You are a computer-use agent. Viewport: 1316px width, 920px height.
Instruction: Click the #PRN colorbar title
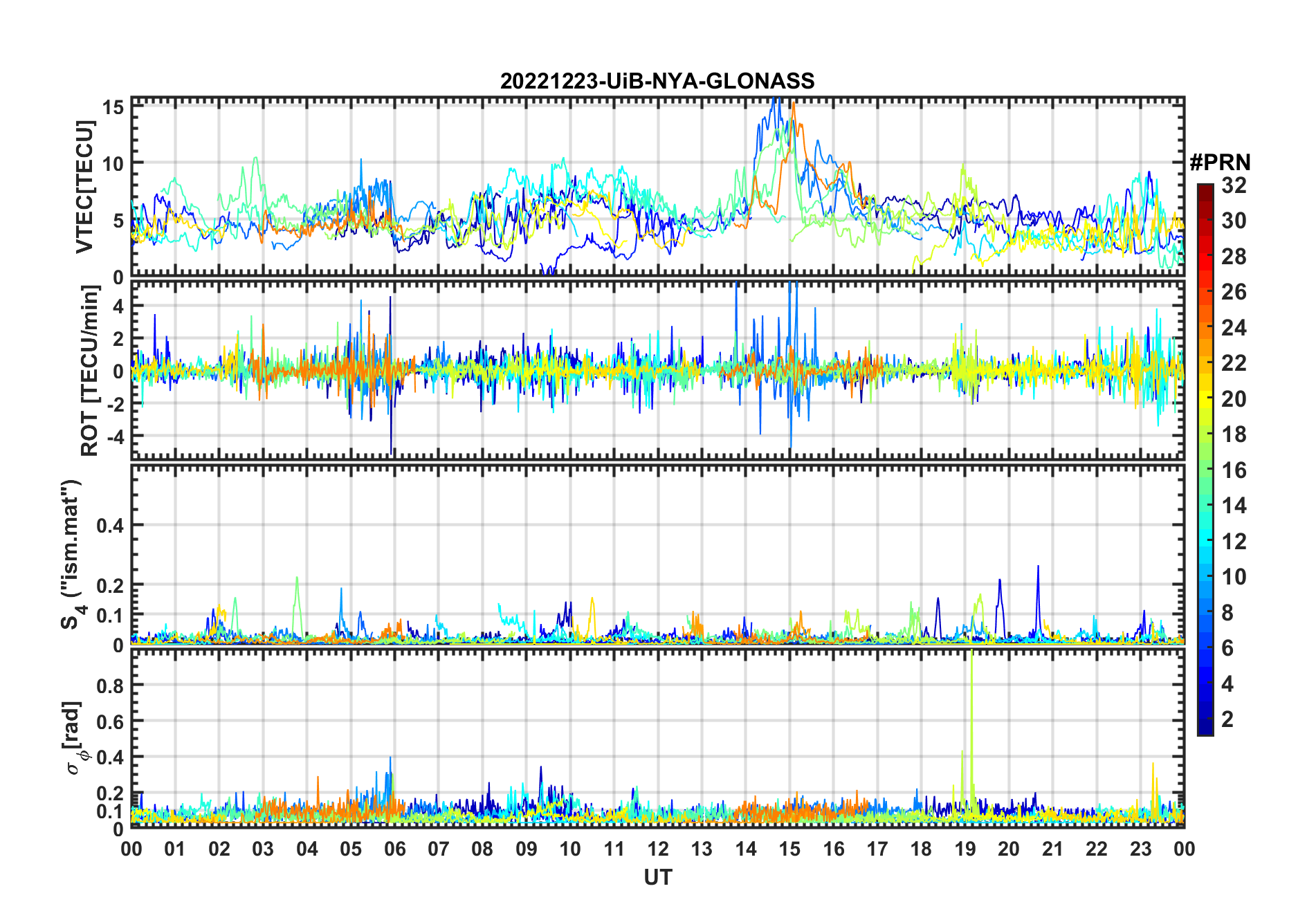tap(1220, 163)
